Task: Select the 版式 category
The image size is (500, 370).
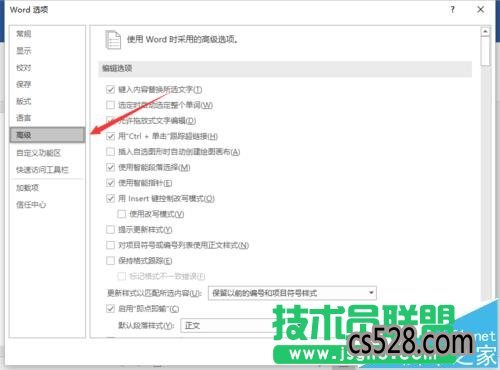Action: 24,101
